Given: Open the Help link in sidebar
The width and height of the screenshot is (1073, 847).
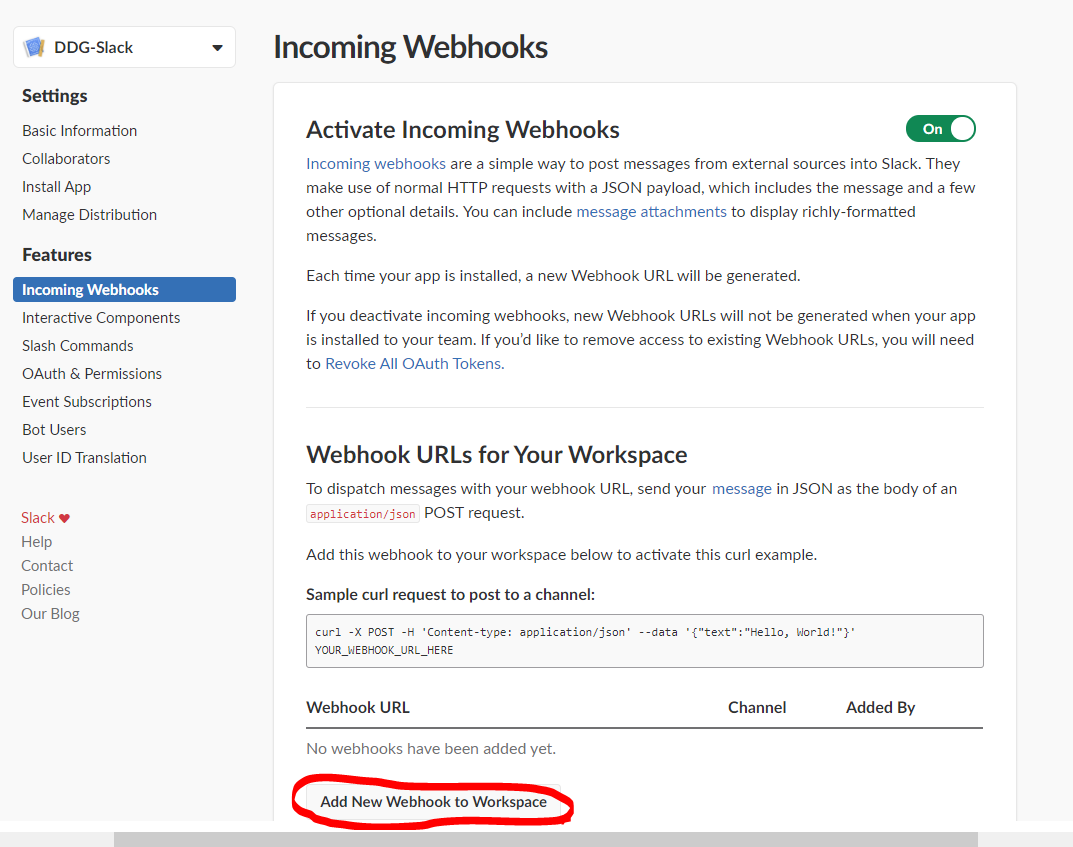Looking at the screenshot, I should pyautogui.click(x=36, y=542).
